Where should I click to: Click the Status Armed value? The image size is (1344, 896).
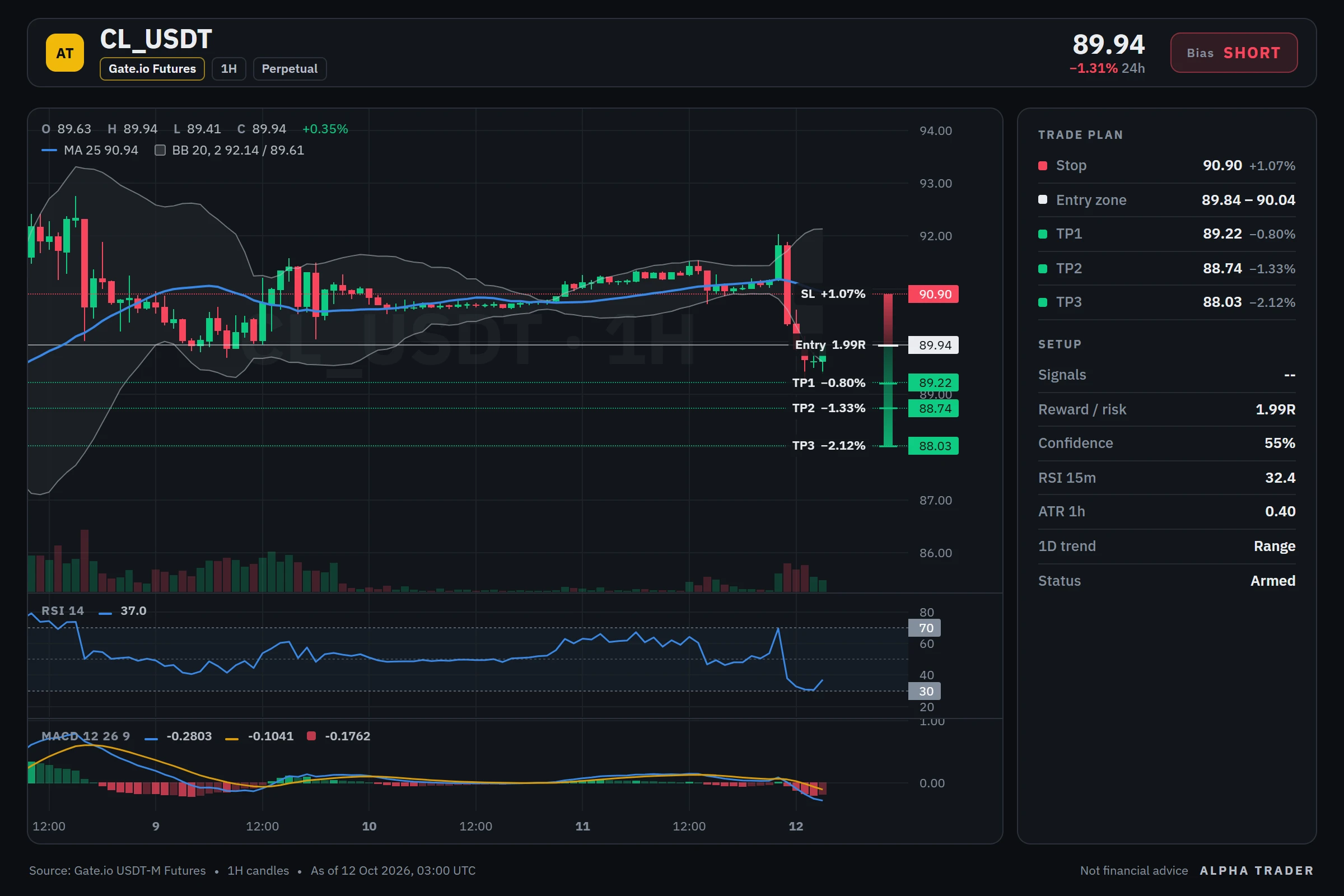click(x=1272, y=581)
